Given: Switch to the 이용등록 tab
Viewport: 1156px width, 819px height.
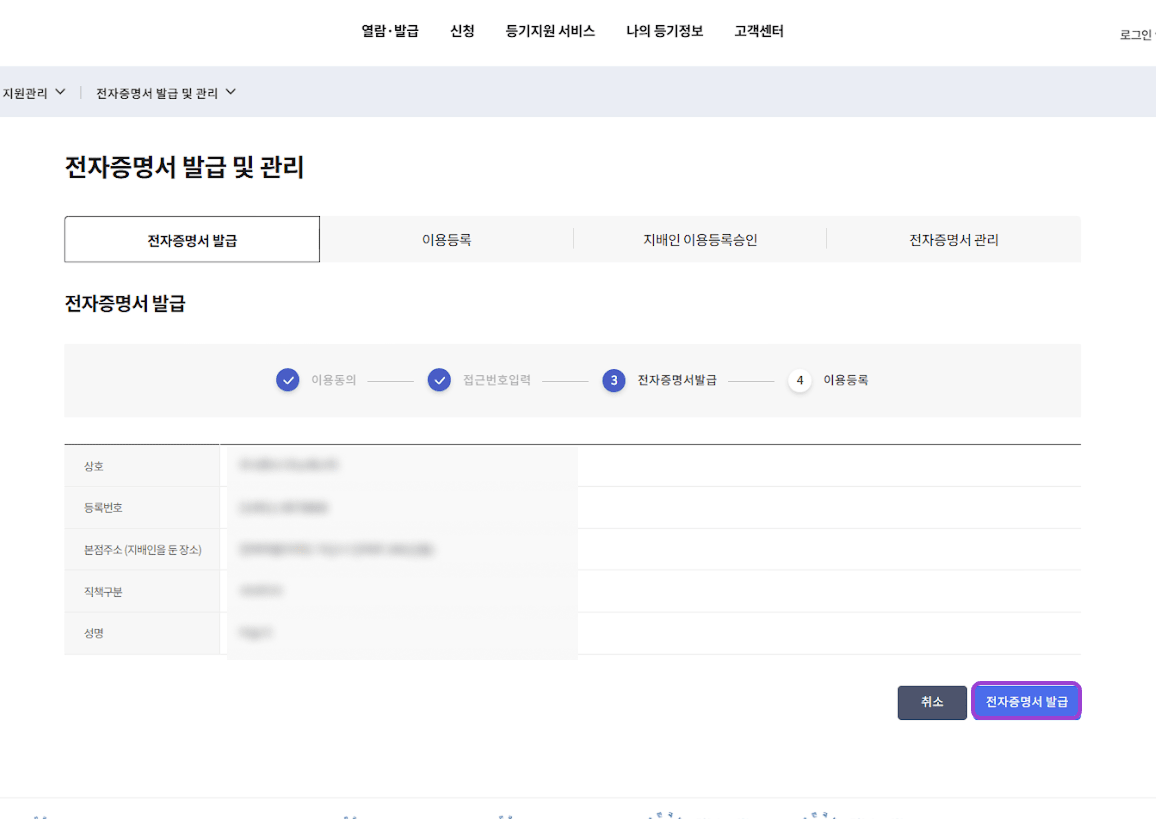Looking at the screenshot, I should 447,240.
